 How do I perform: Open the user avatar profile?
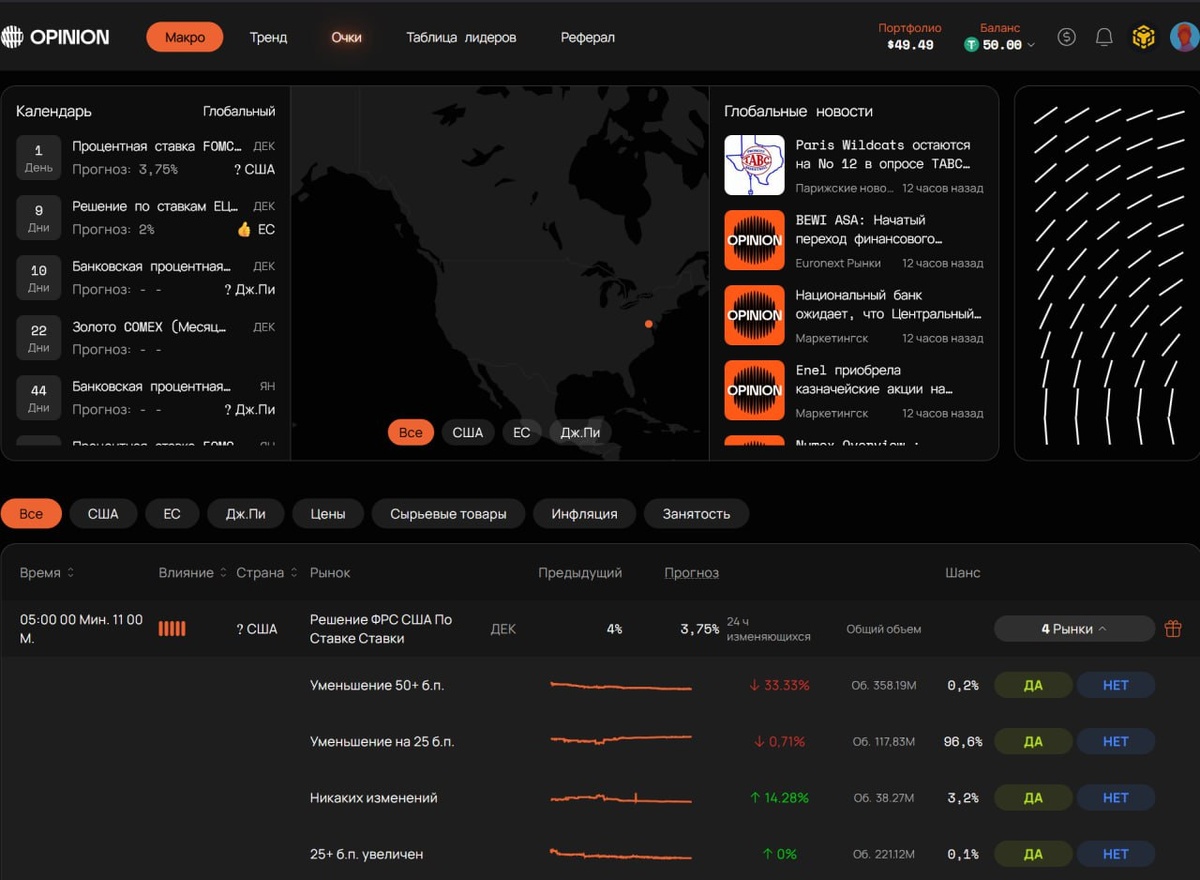[1184, 37]
